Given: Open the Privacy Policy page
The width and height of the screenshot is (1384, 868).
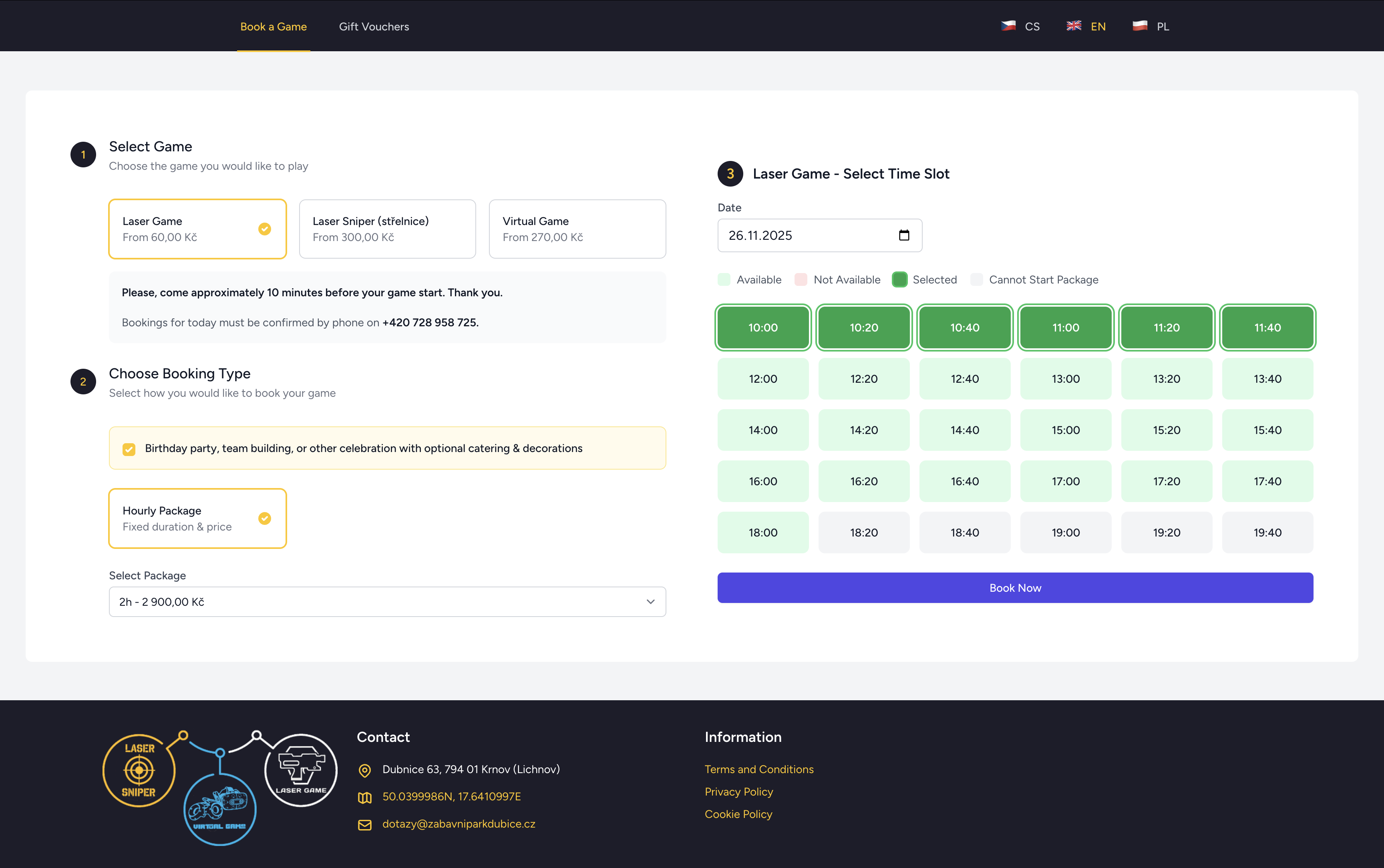Looking at the screenshot, I should point(739,791).
